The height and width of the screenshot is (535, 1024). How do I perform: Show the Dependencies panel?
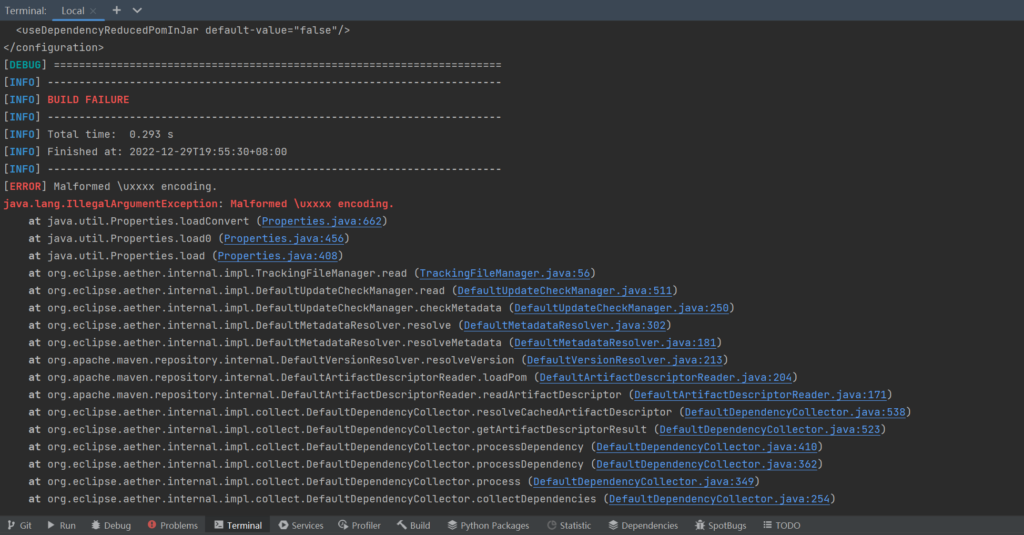click(x=641, y=525)
